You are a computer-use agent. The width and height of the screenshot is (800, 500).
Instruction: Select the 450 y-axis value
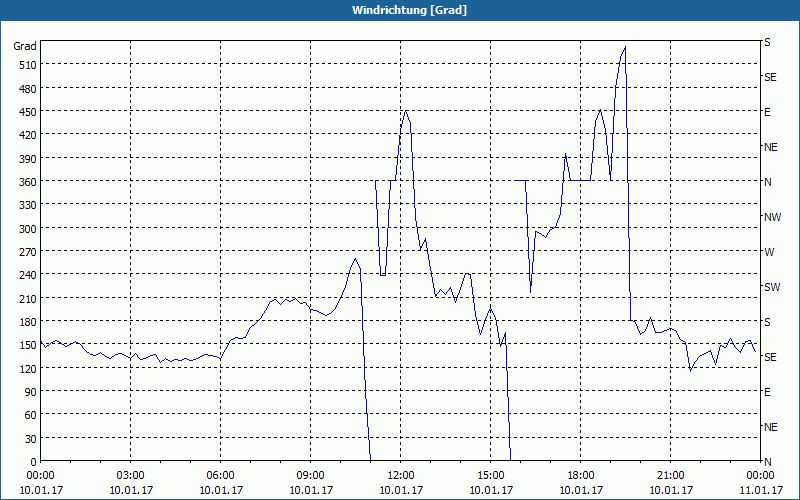point(28,112)
